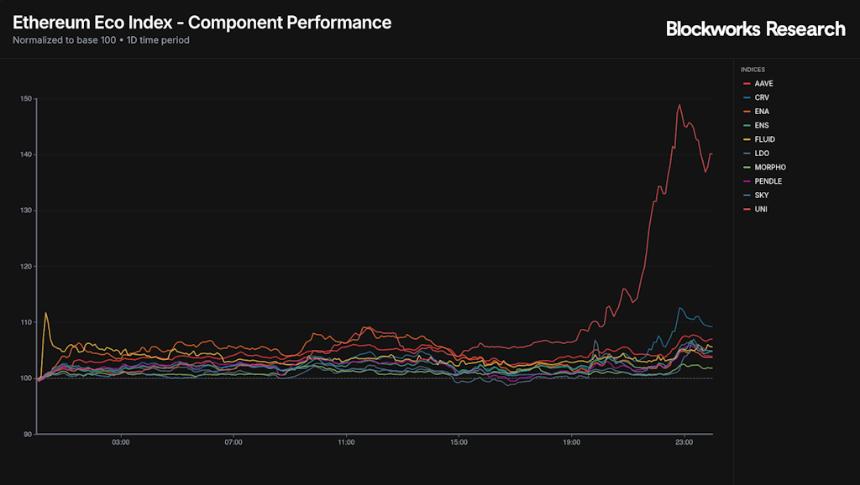Toggle ENA legend entry
The image size is (860, 485).
[761, 111]
